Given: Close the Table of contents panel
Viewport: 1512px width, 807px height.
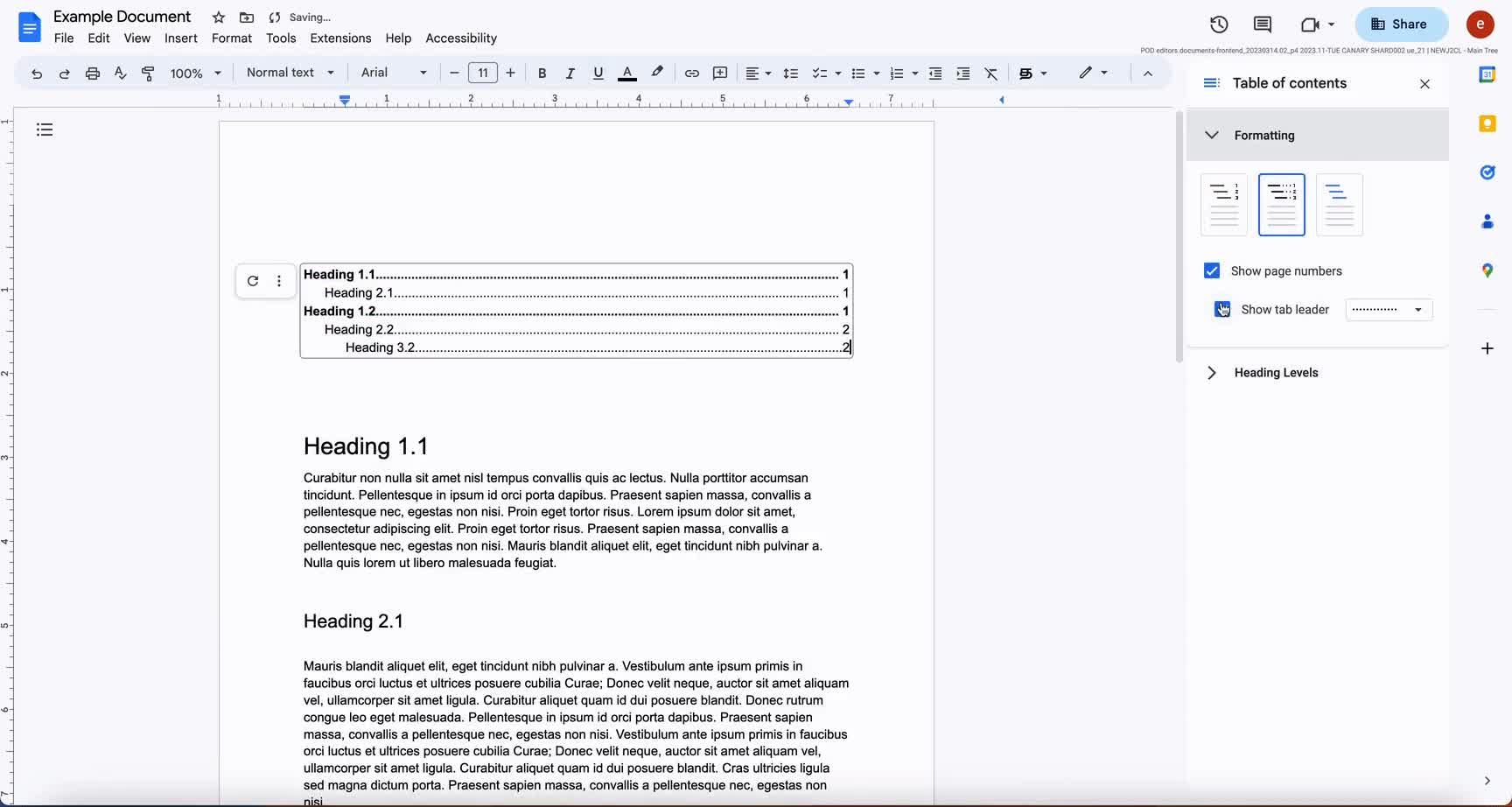Looking at the screenshot, I should tap(1424, 84).
